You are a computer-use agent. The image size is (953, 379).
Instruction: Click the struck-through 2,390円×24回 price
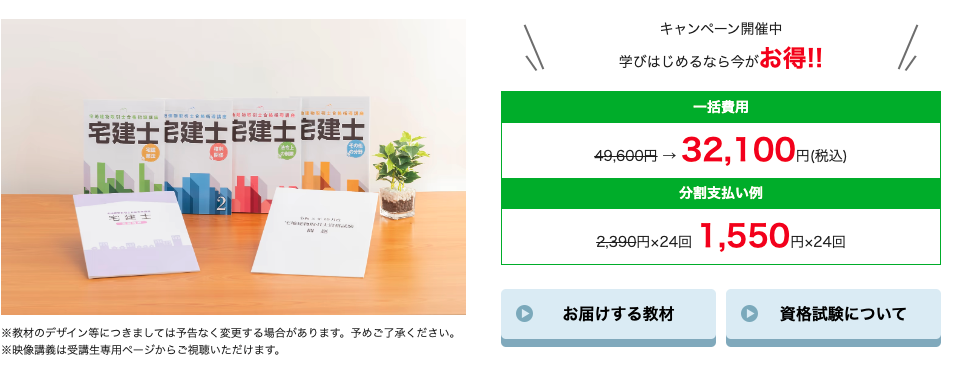click(644, 242)
